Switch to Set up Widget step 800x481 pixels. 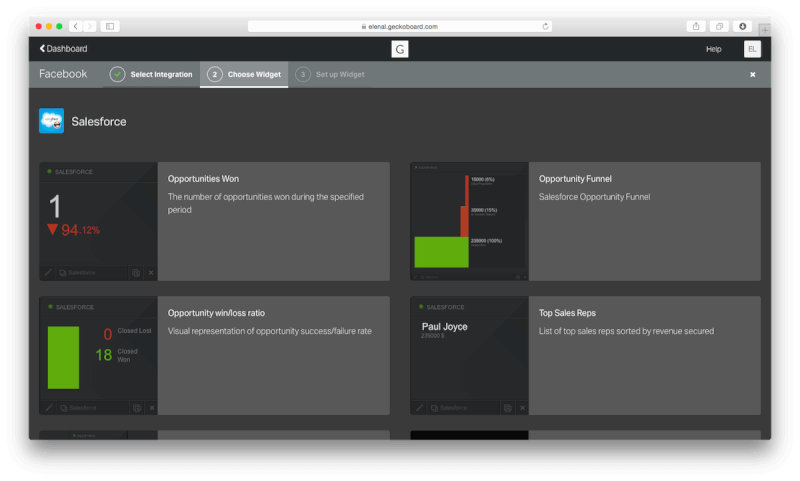pyautogui.click(x=330, y=74)
